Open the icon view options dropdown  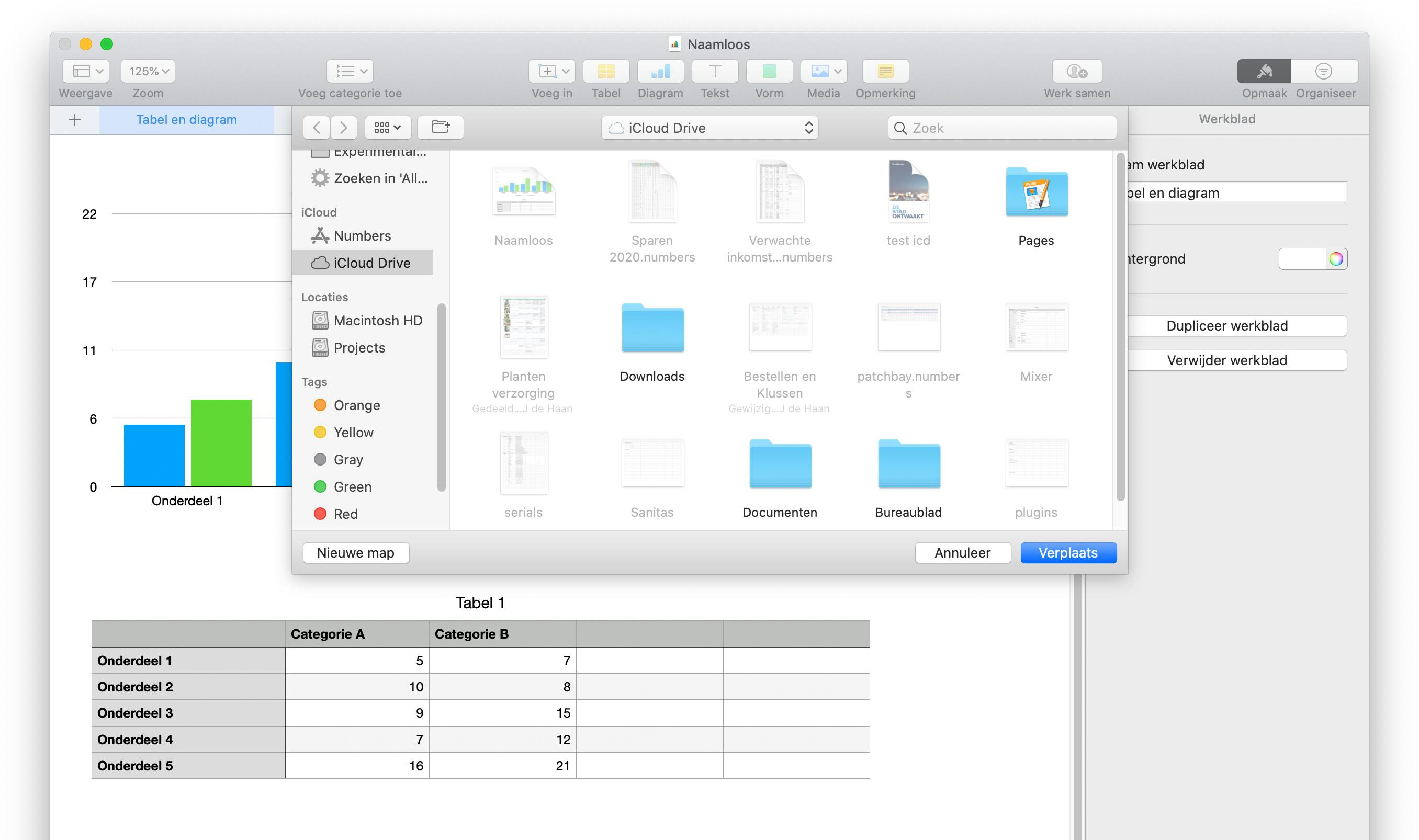click(387, 127)
